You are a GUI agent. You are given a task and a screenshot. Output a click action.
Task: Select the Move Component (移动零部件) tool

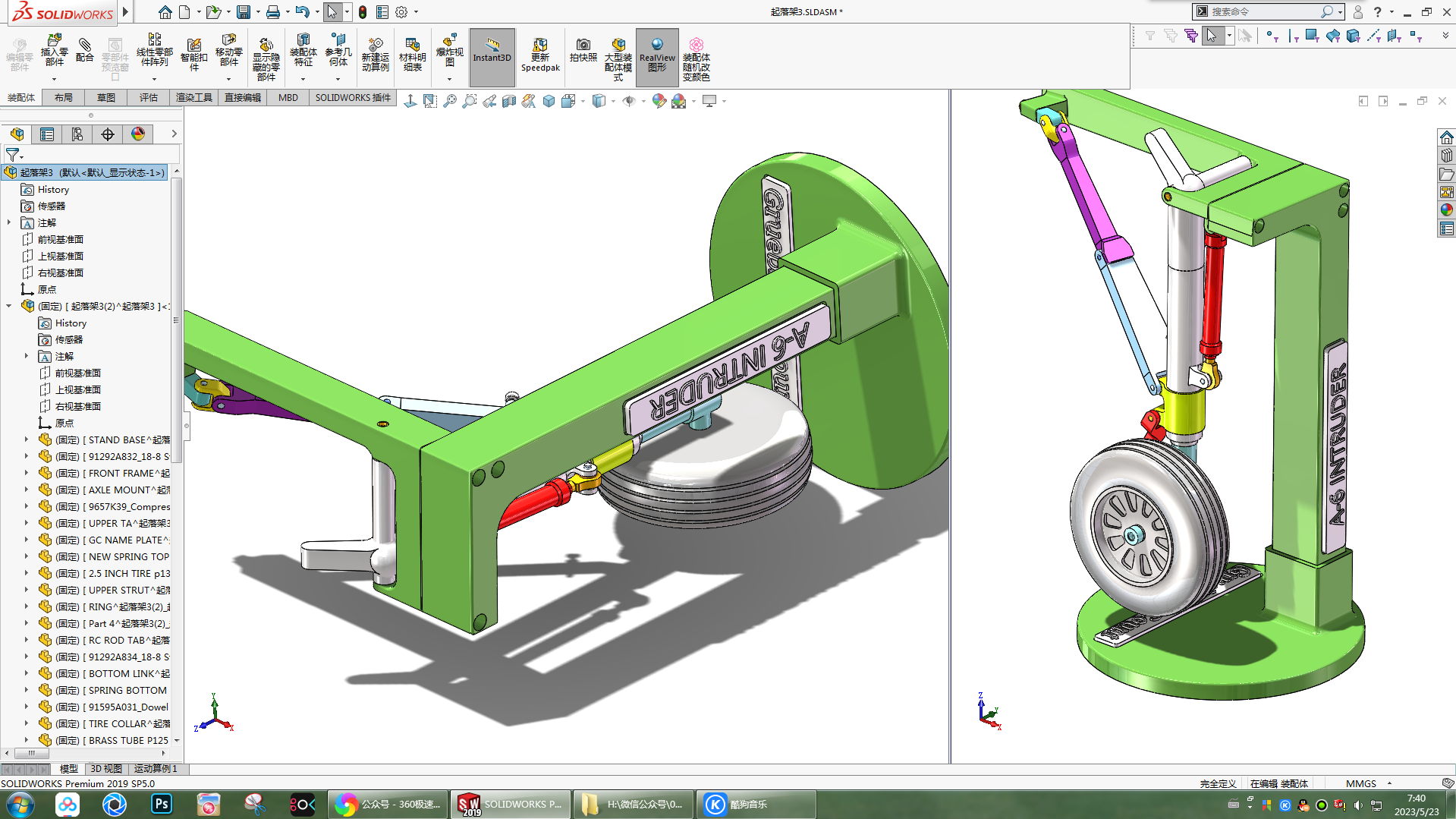(x=228, y=50)
